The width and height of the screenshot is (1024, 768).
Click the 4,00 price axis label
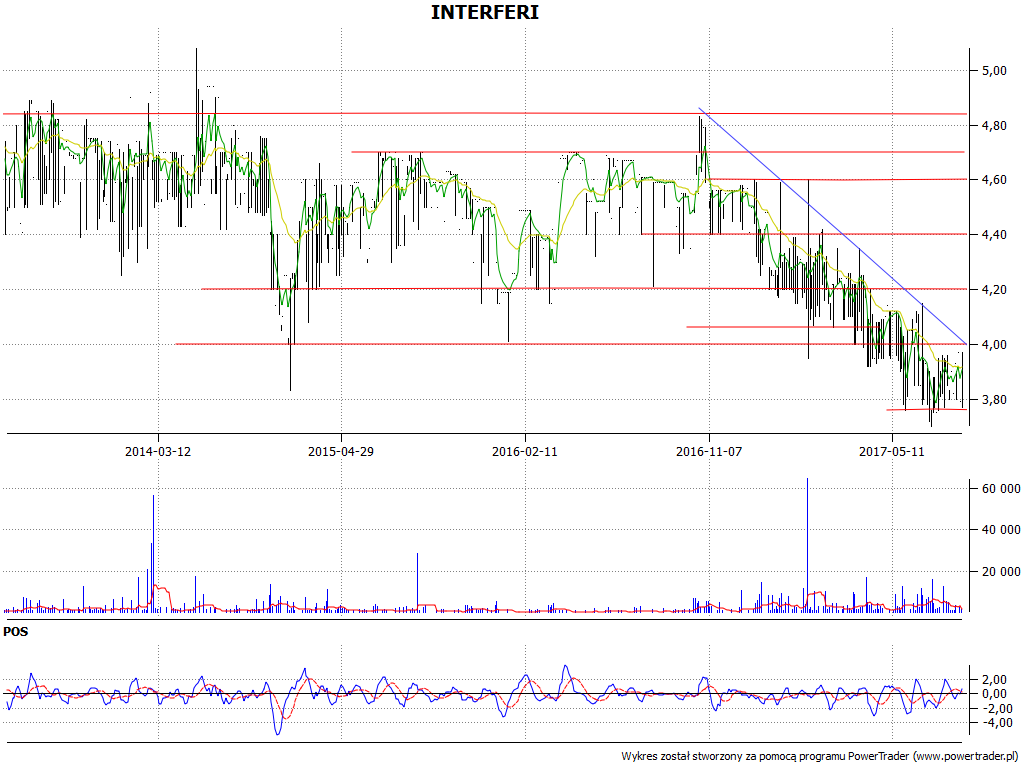pyautogui.click(x=993, y=344)
